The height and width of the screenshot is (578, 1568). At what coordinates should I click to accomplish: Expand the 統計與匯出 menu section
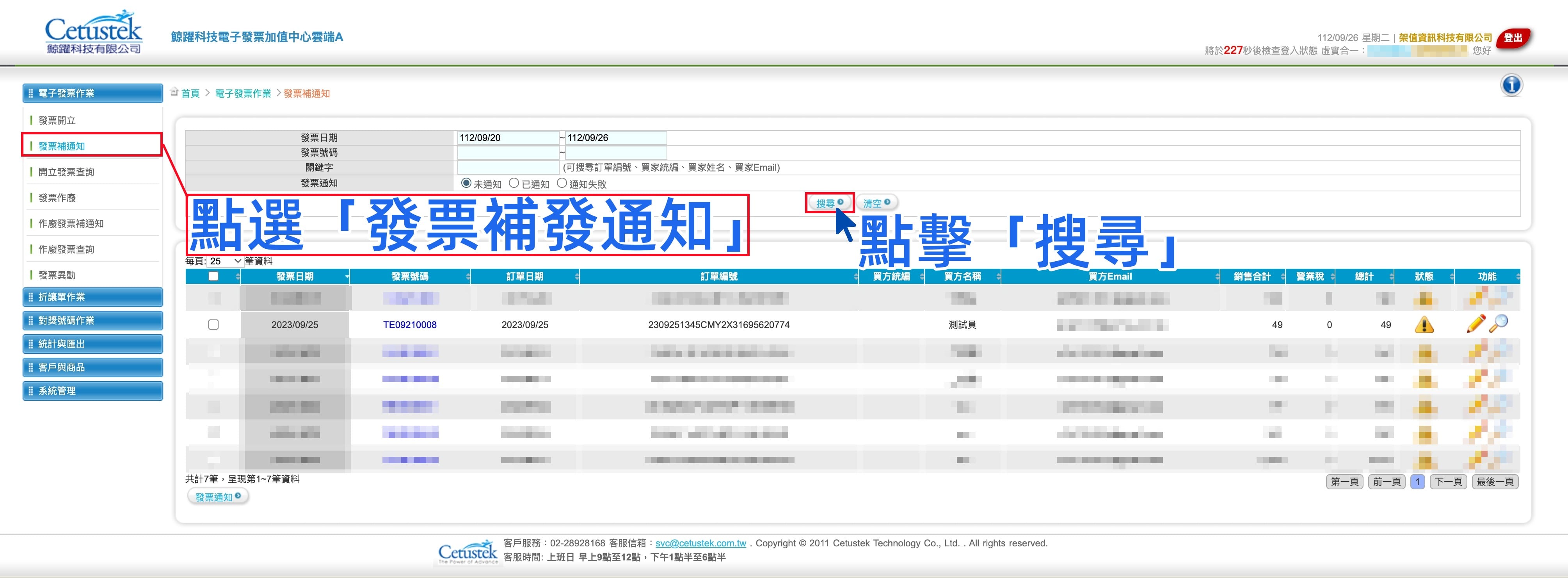coord(92,344)
